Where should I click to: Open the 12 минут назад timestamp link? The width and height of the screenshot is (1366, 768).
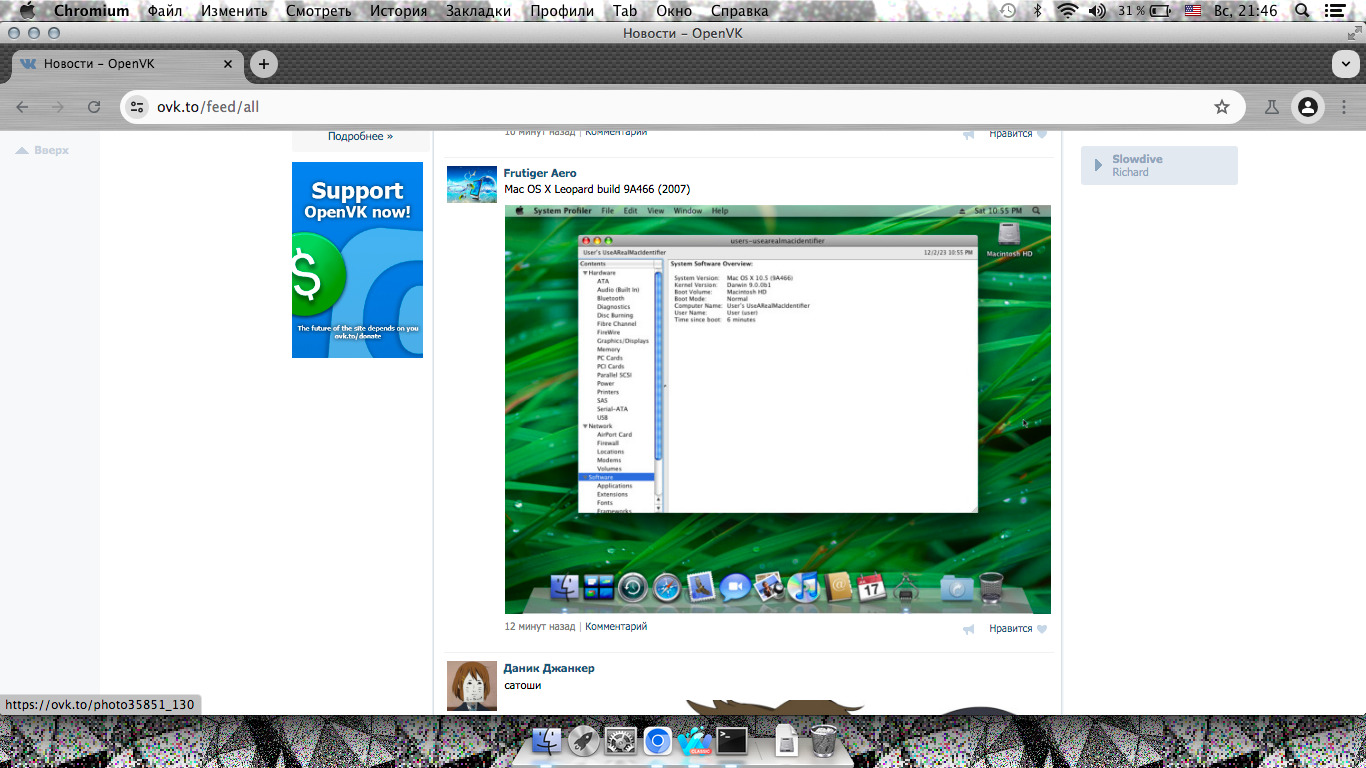point(540,627)
